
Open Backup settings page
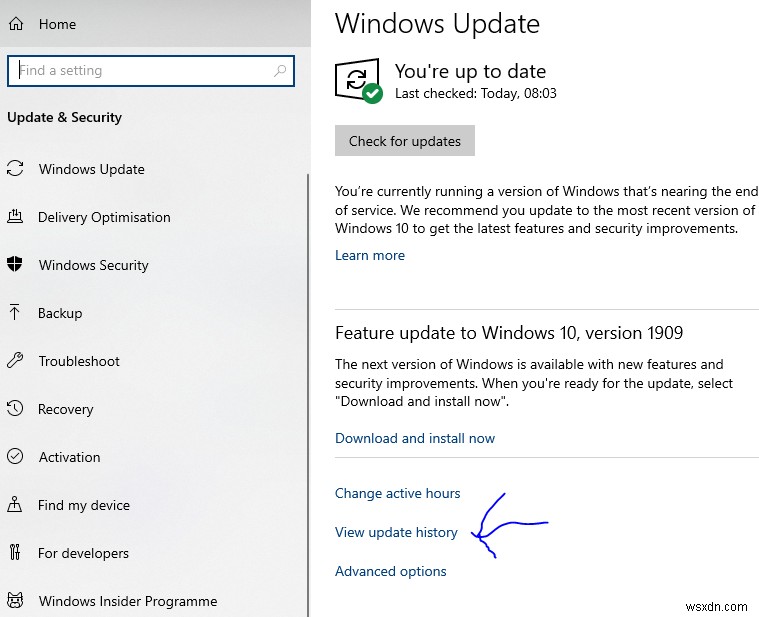click(60, 313)
